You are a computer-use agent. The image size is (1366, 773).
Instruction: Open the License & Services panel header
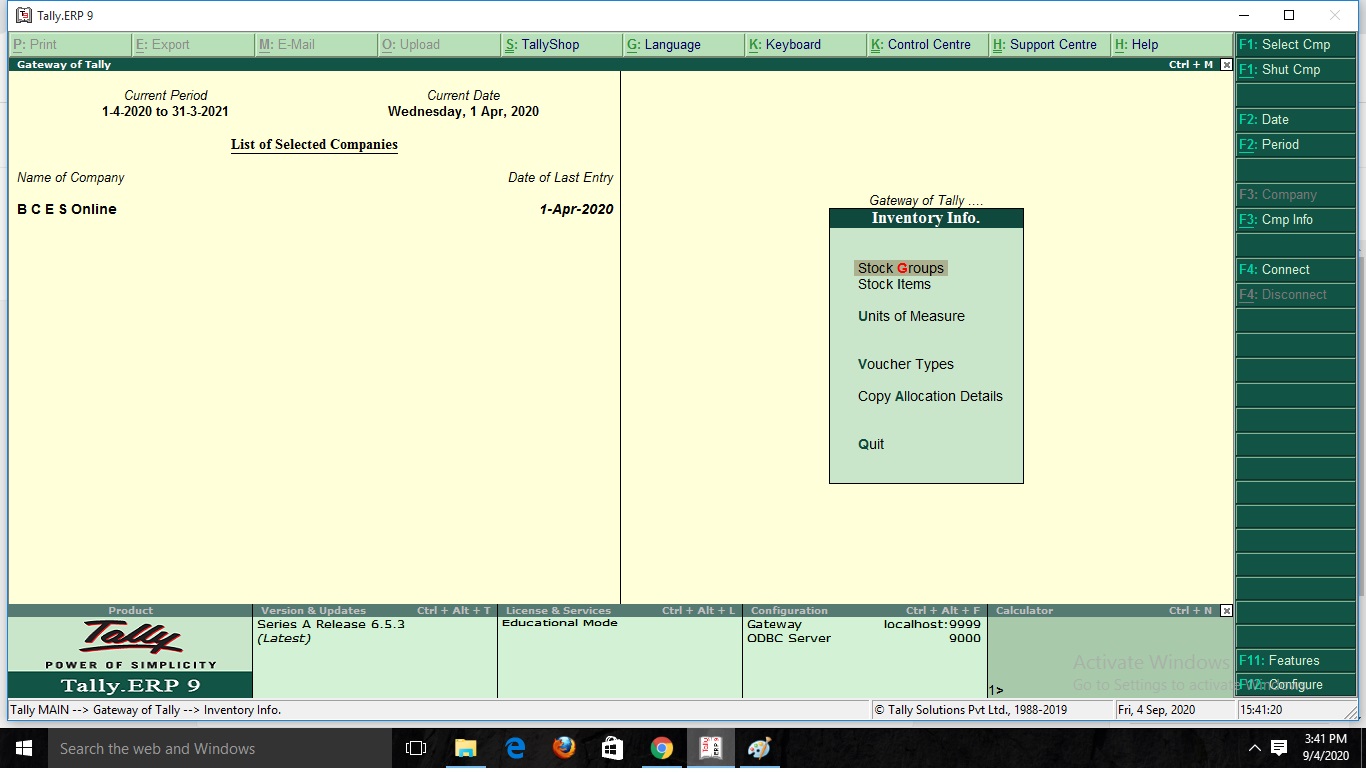pos(620,611)
